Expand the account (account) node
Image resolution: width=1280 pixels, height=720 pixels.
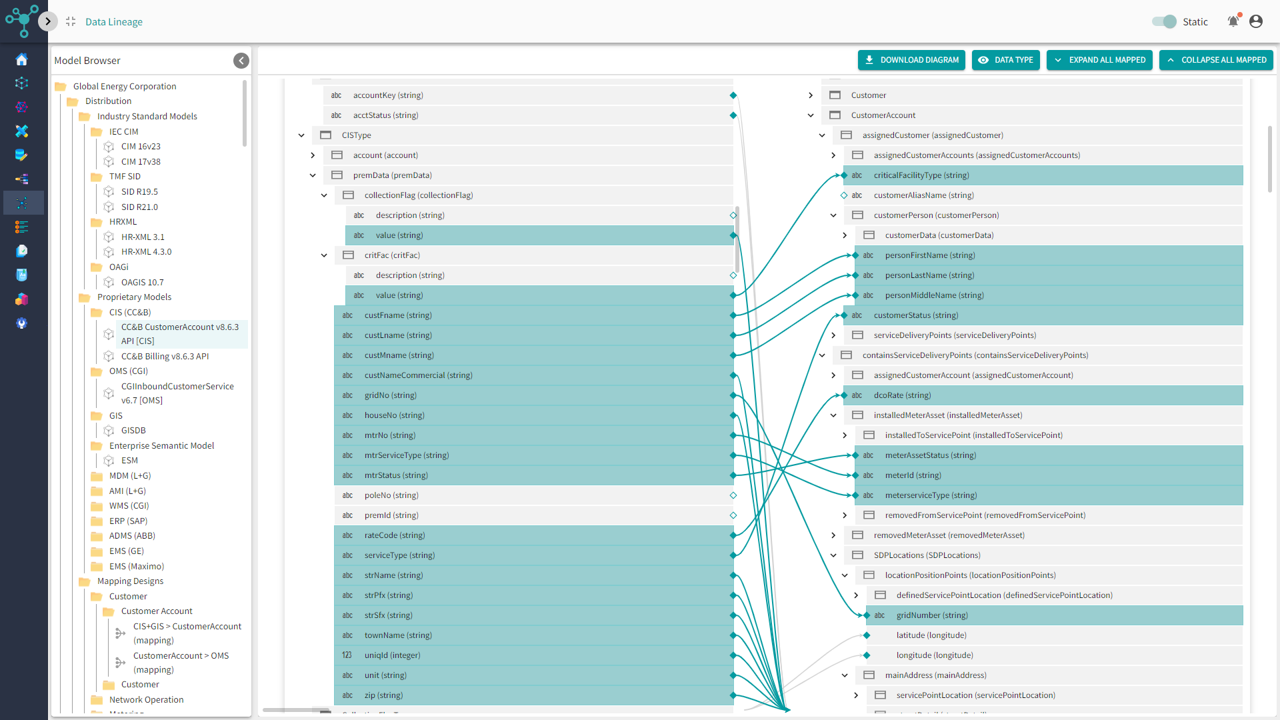pyautogui.click(x=313, y=155)
